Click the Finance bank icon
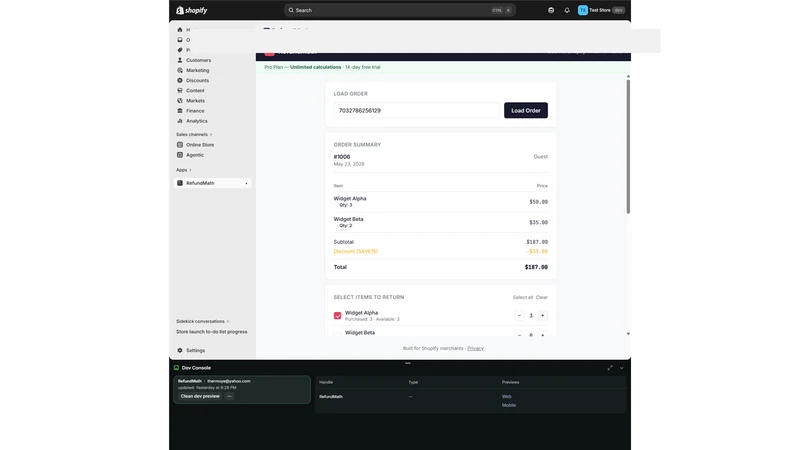800x450 pixels. (x=180, y=111)
